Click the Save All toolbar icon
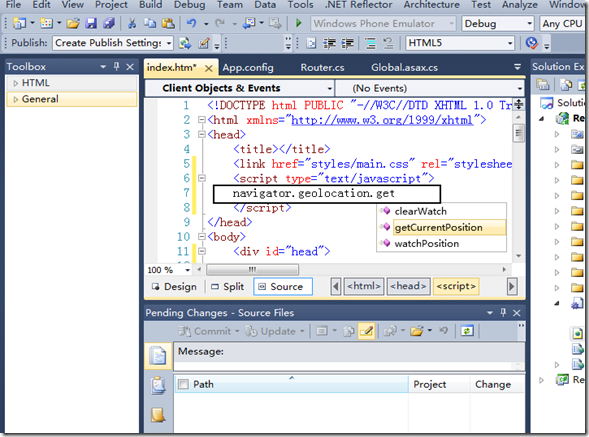 pyautogui.click(x=109, y=24)
